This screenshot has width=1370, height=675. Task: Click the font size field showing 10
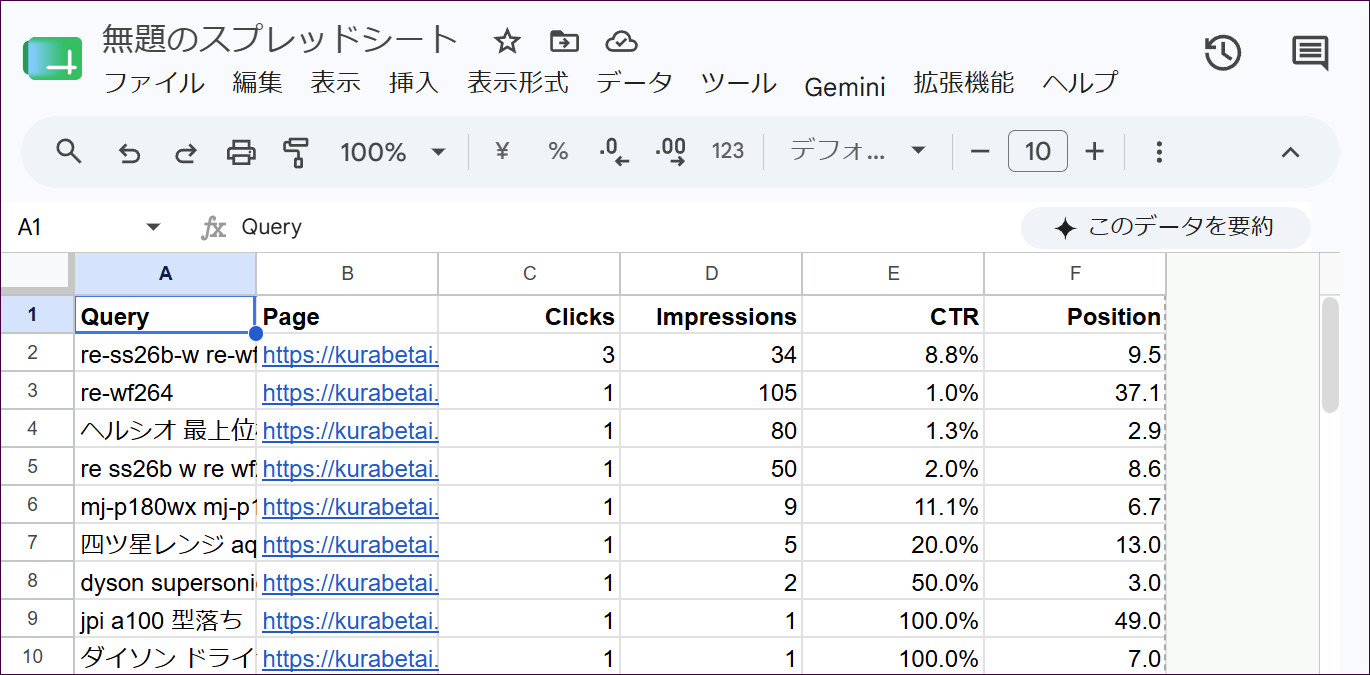pos(1038,151)
